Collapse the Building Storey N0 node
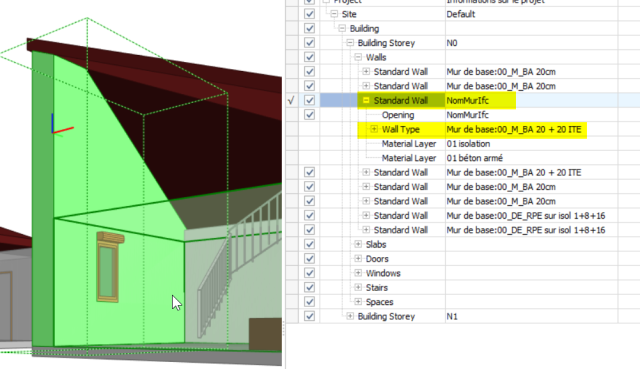This screenshot has height=369, width=640. point(350,42)
